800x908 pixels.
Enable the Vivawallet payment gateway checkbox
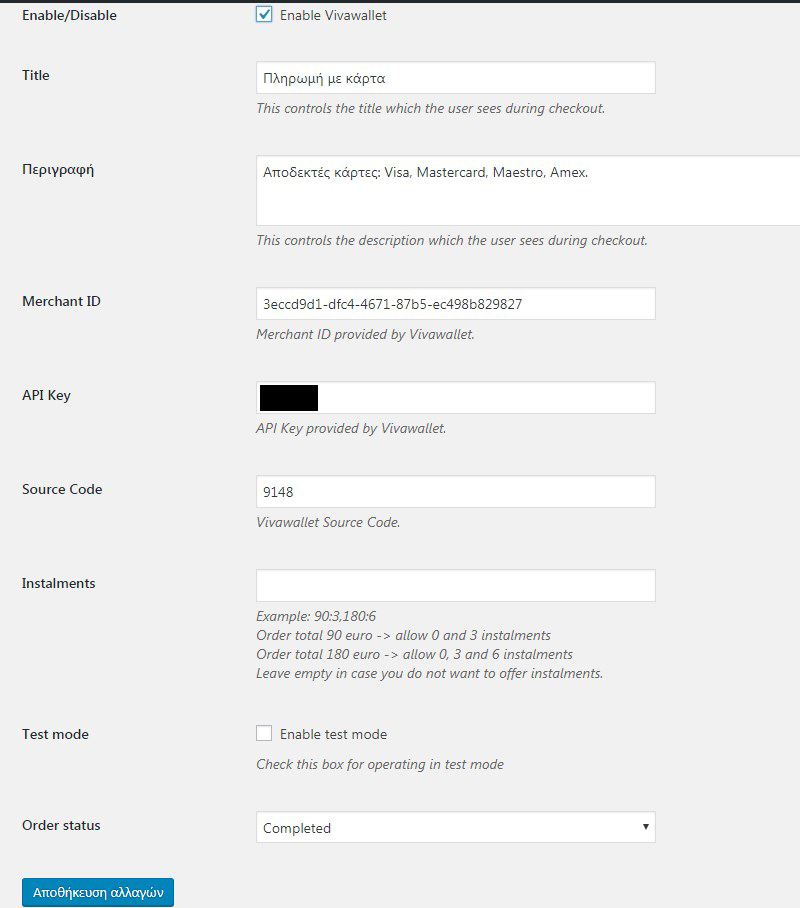[x=264, y=14]
